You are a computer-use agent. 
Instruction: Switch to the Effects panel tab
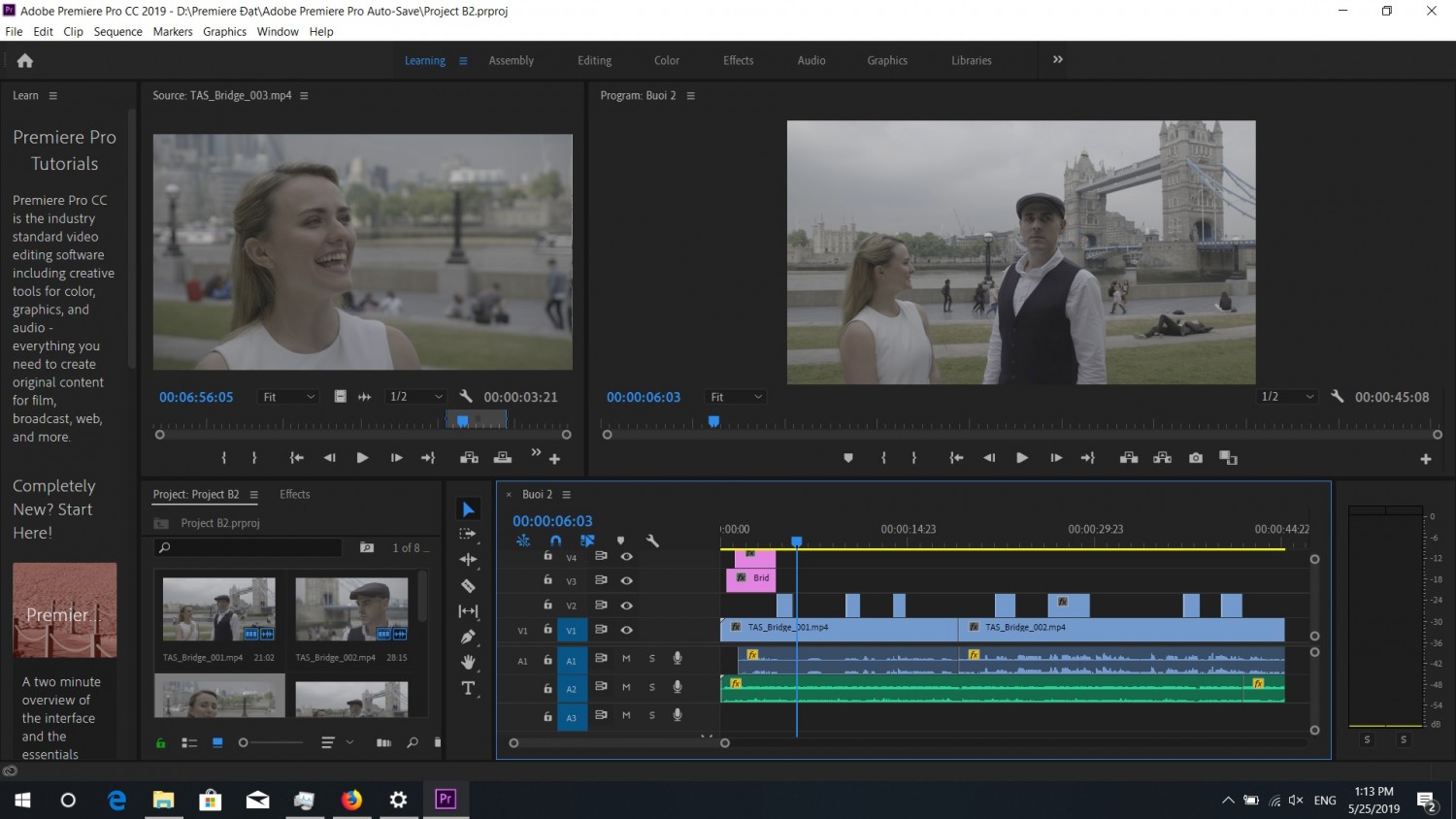(295, 495)
